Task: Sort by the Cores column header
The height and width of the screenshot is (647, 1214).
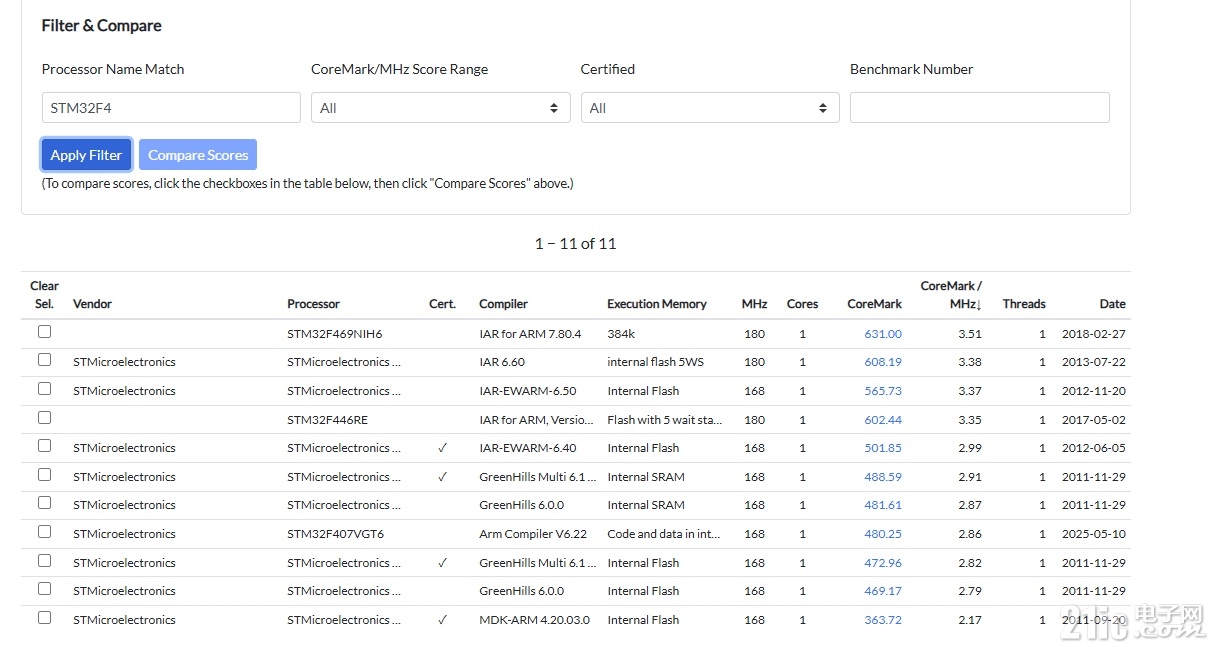Action: [802, 304]
